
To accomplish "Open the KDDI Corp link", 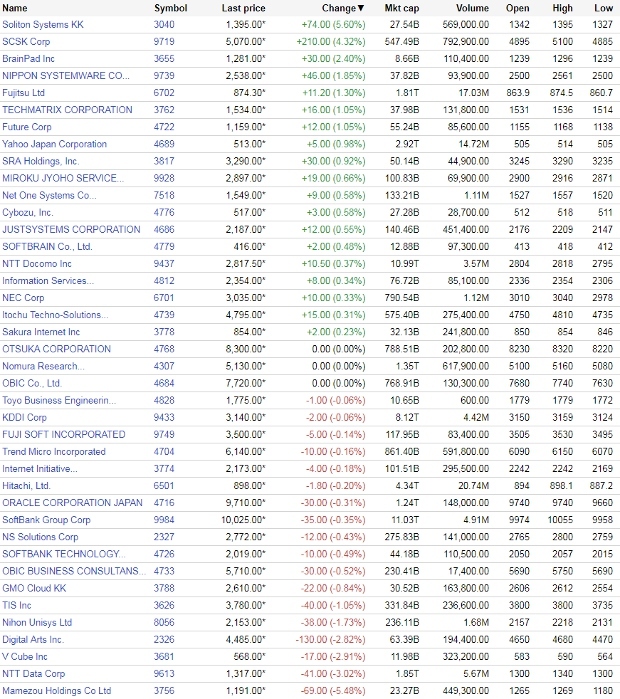I will (x=25, y=417).
